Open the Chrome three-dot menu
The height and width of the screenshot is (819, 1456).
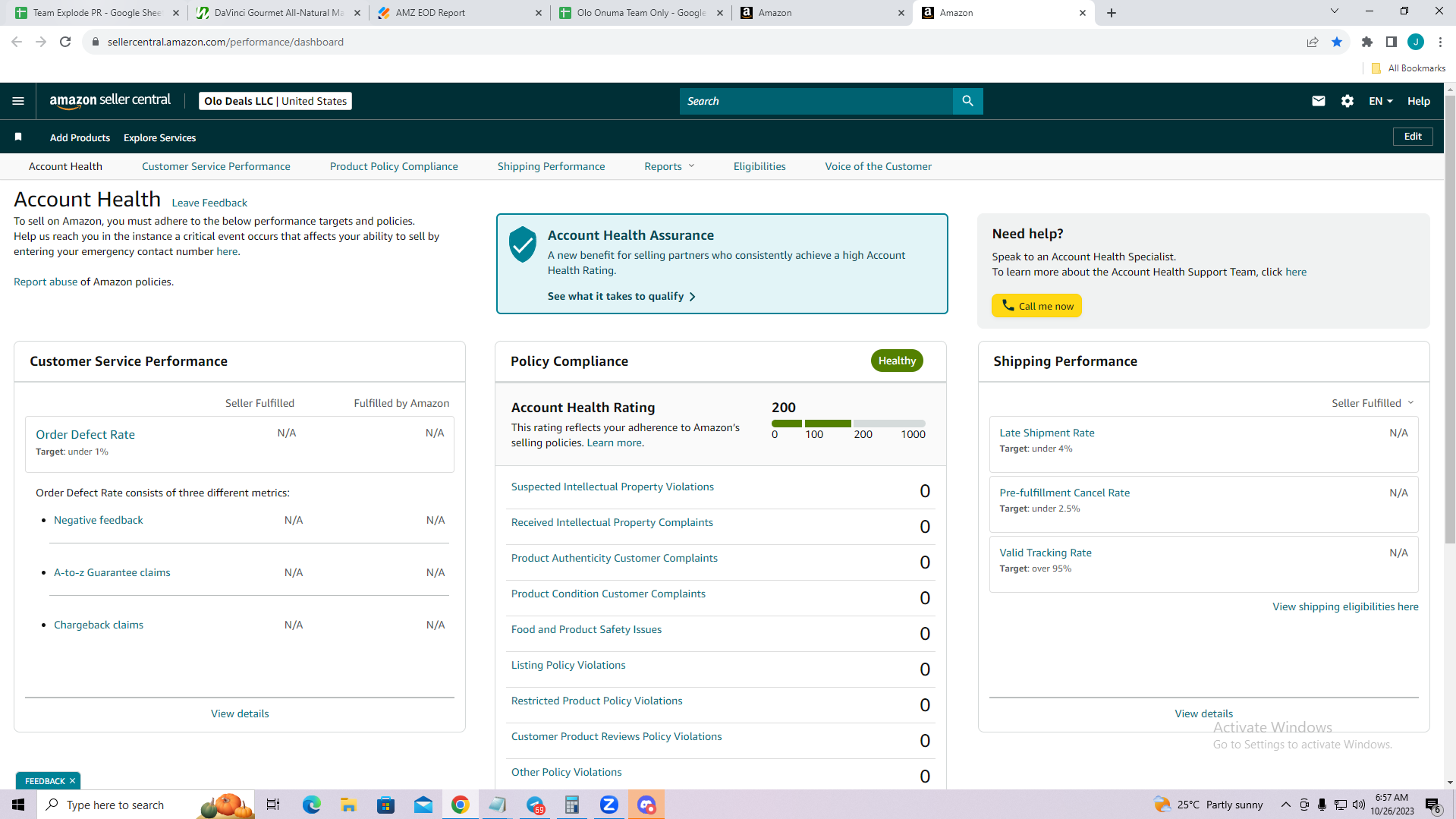(1440, 42)
